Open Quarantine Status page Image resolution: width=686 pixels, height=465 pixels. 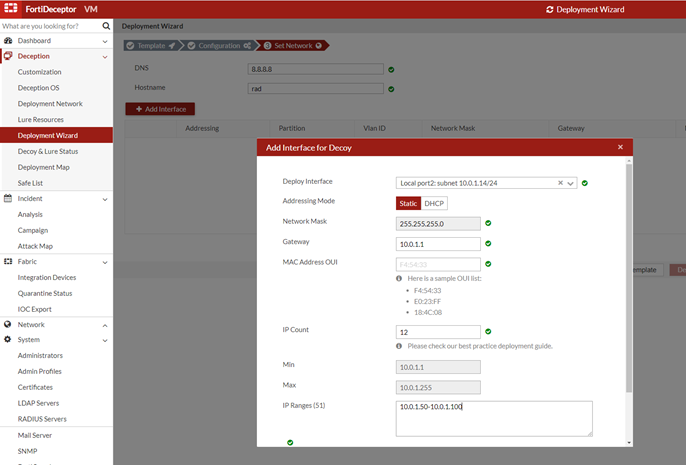coord(45,293)
